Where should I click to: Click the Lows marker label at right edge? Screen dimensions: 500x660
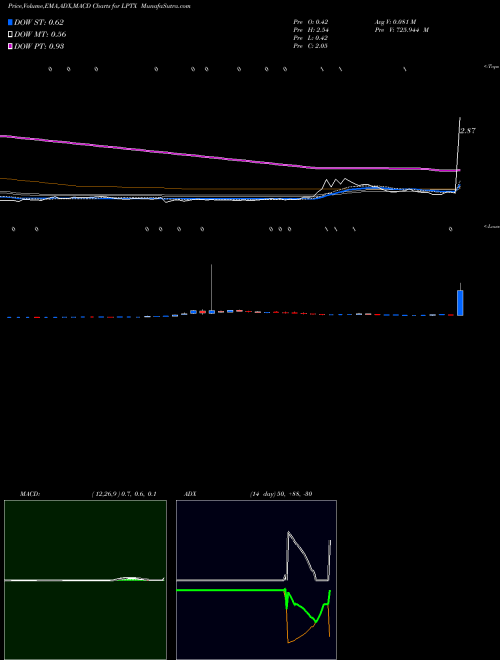492,226
